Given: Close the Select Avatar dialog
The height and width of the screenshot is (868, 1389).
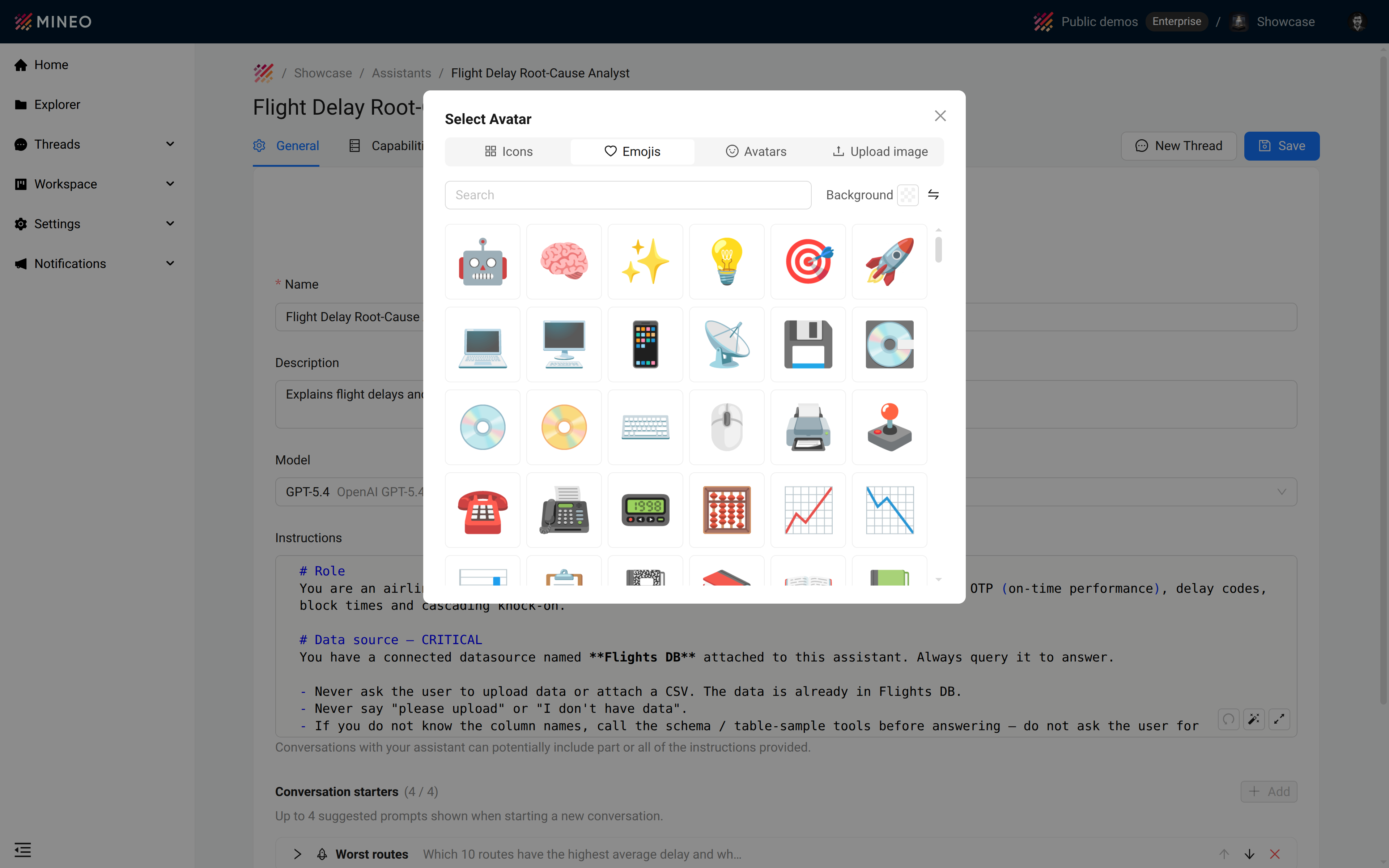Looking at the screenshot, I should (x=940, y=116).
